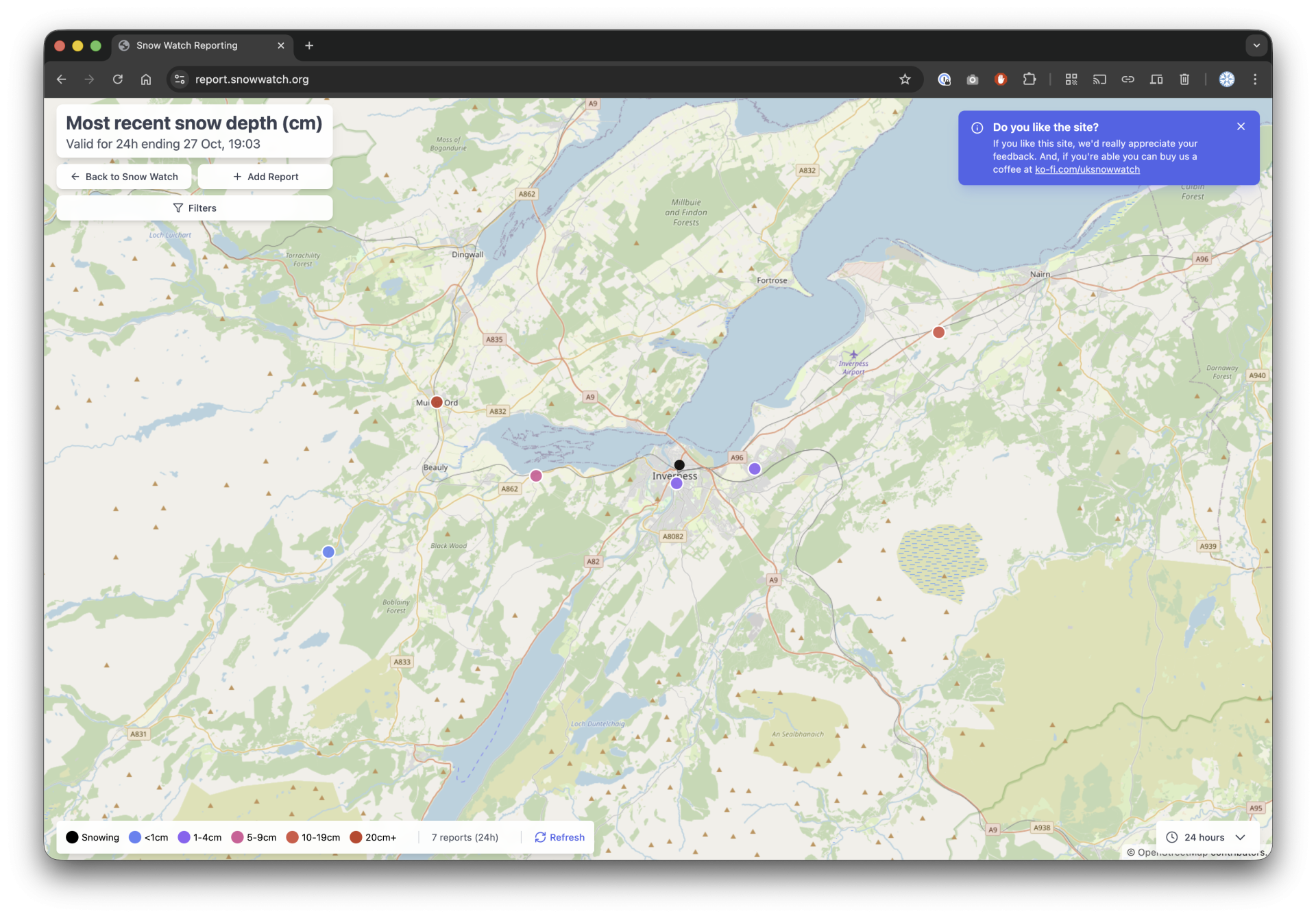This screenshot has height=918, width=1316.
Task: Open the site information icon in address bar
Action: pyautogui.click(x=180, y=79)
